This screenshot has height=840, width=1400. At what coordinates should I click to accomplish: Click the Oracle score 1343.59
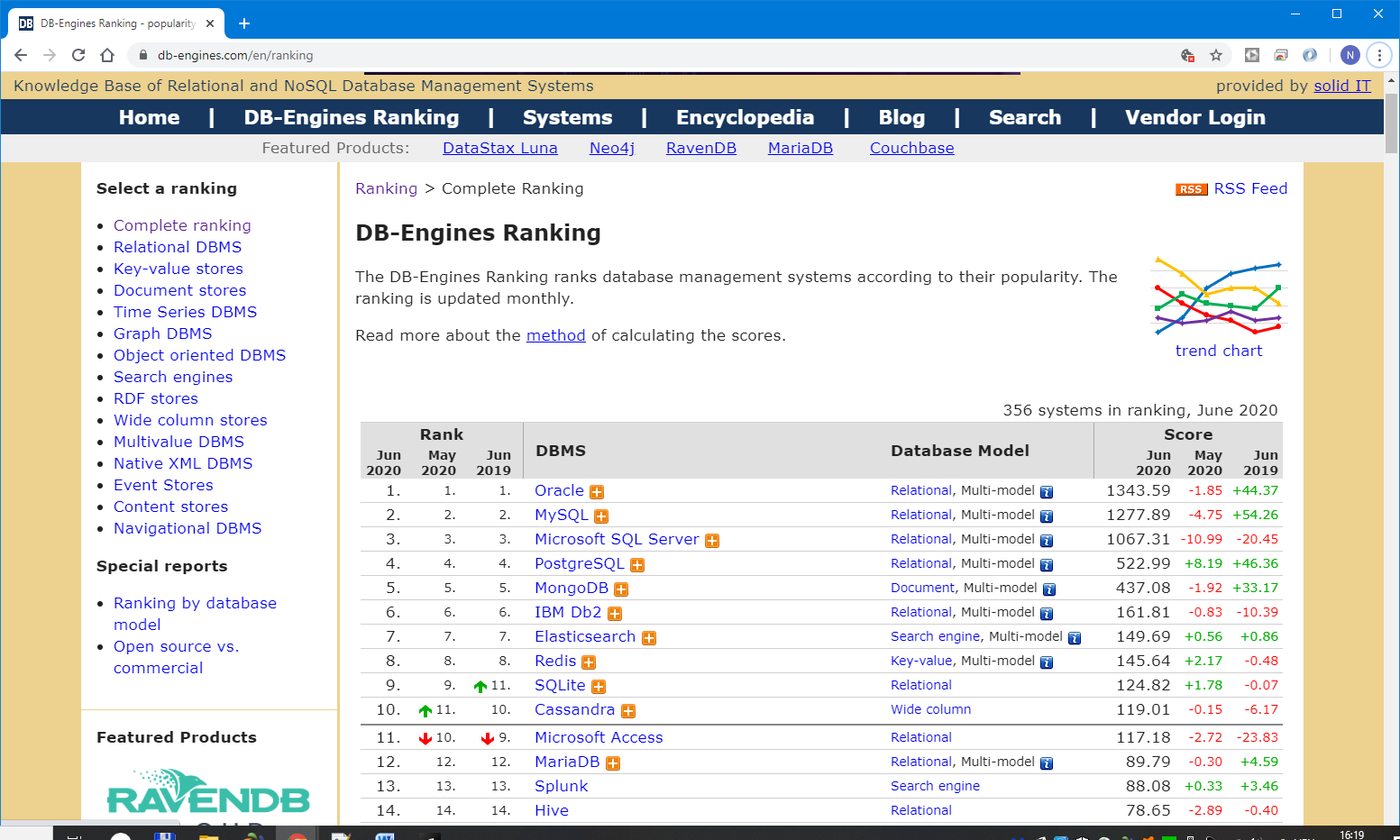tap(1139, 490)
